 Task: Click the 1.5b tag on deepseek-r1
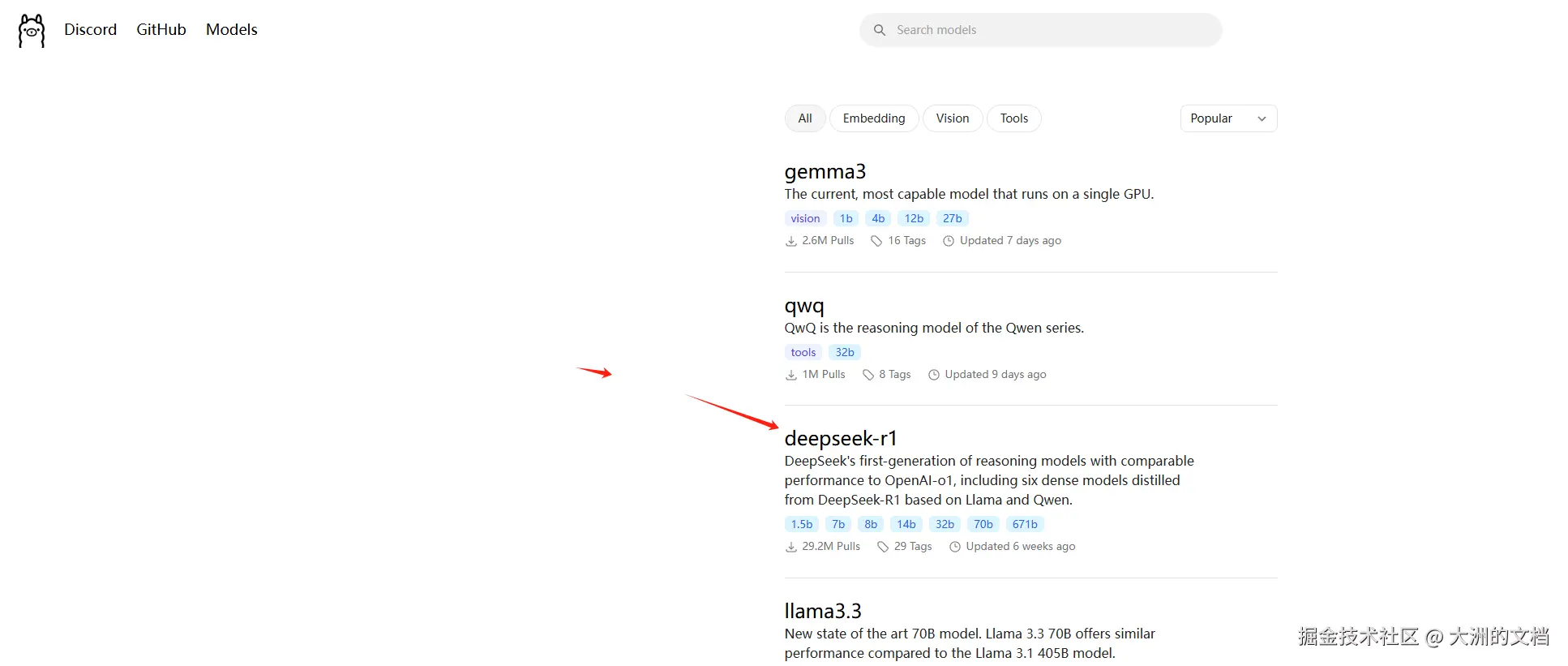(802, 524)
